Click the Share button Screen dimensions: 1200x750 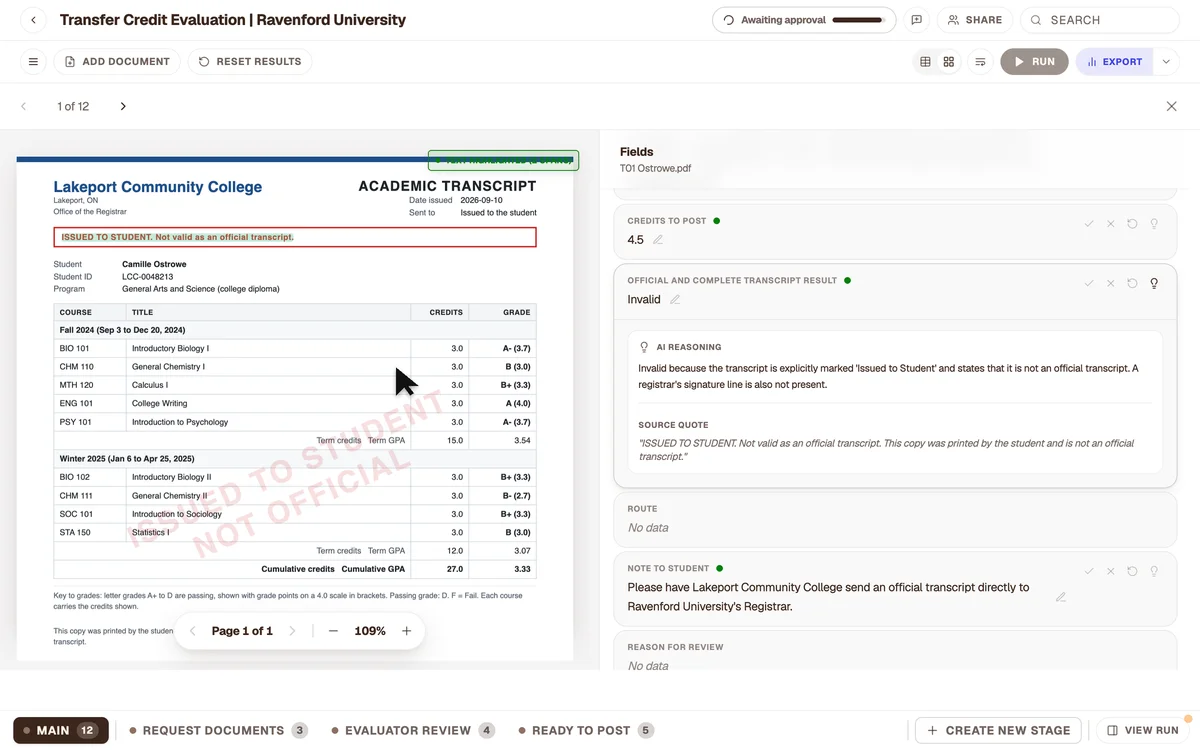[975, 20]
